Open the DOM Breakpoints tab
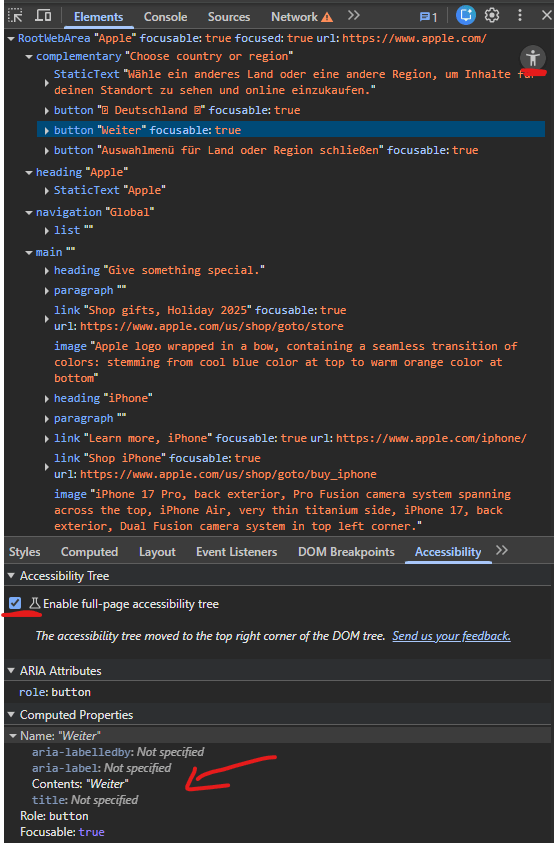Screen dimensions: 554x843 tap(346, 552)
